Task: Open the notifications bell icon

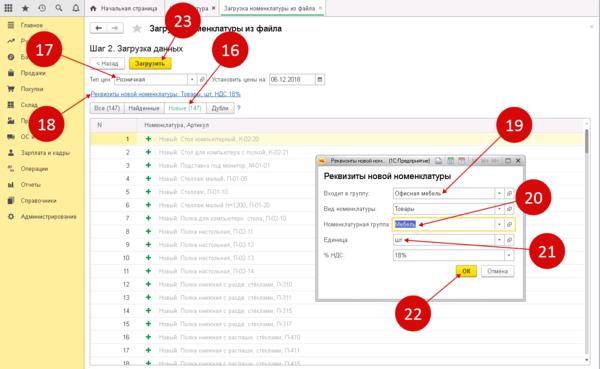Action: click(76, 8)
